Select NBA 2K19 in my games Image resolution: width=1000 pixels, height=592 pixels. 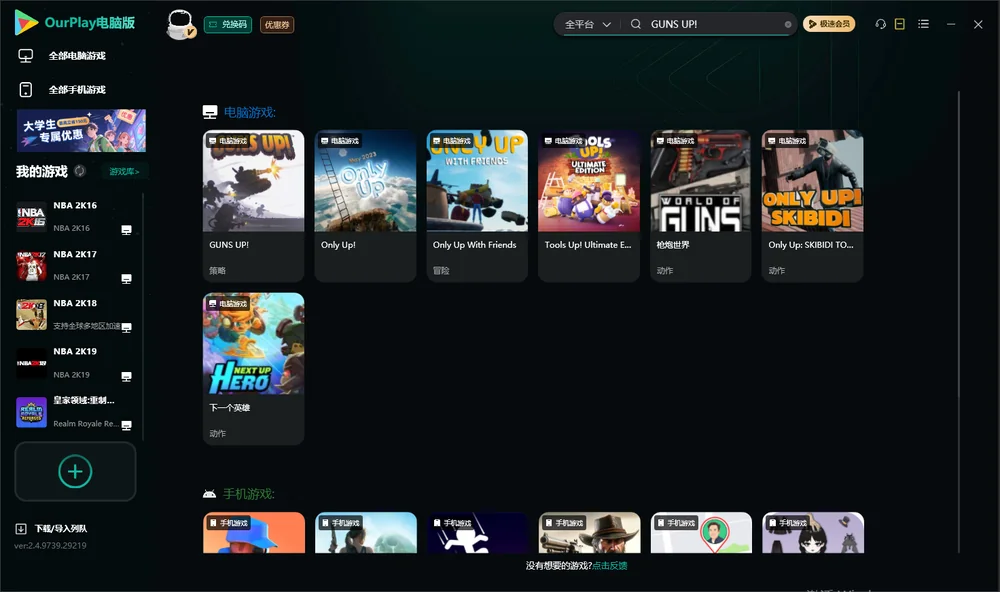click(x=75, y=363)
